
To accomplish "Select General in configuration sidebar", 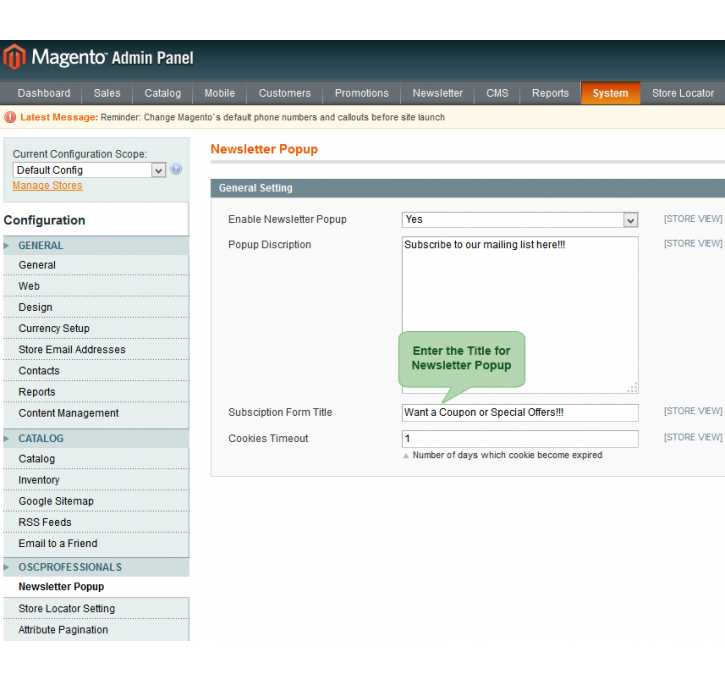I will (x=96, y=265).
